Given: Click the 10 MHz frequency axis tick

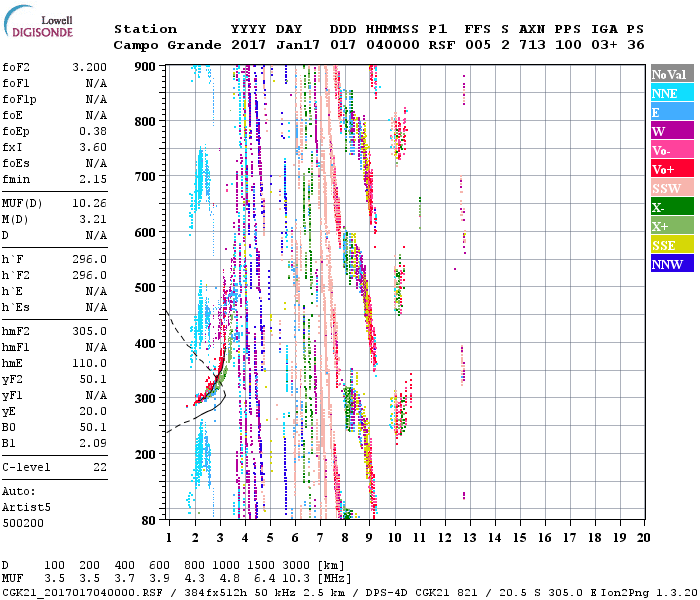Looking at the screenshot, I should click(395, 538).
